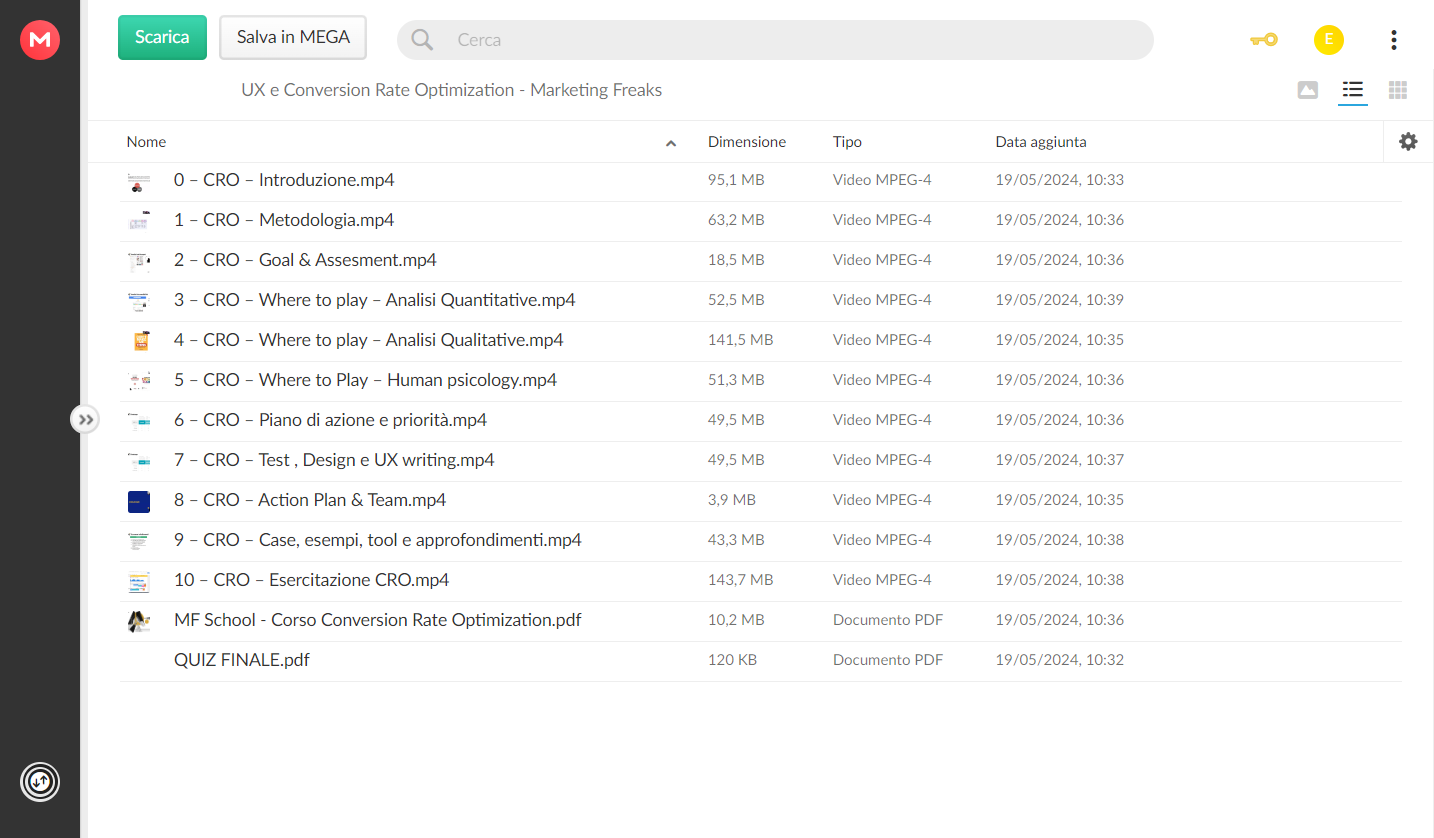Expand the collapsed sidebar with double chevron

(x=86, y=419)
